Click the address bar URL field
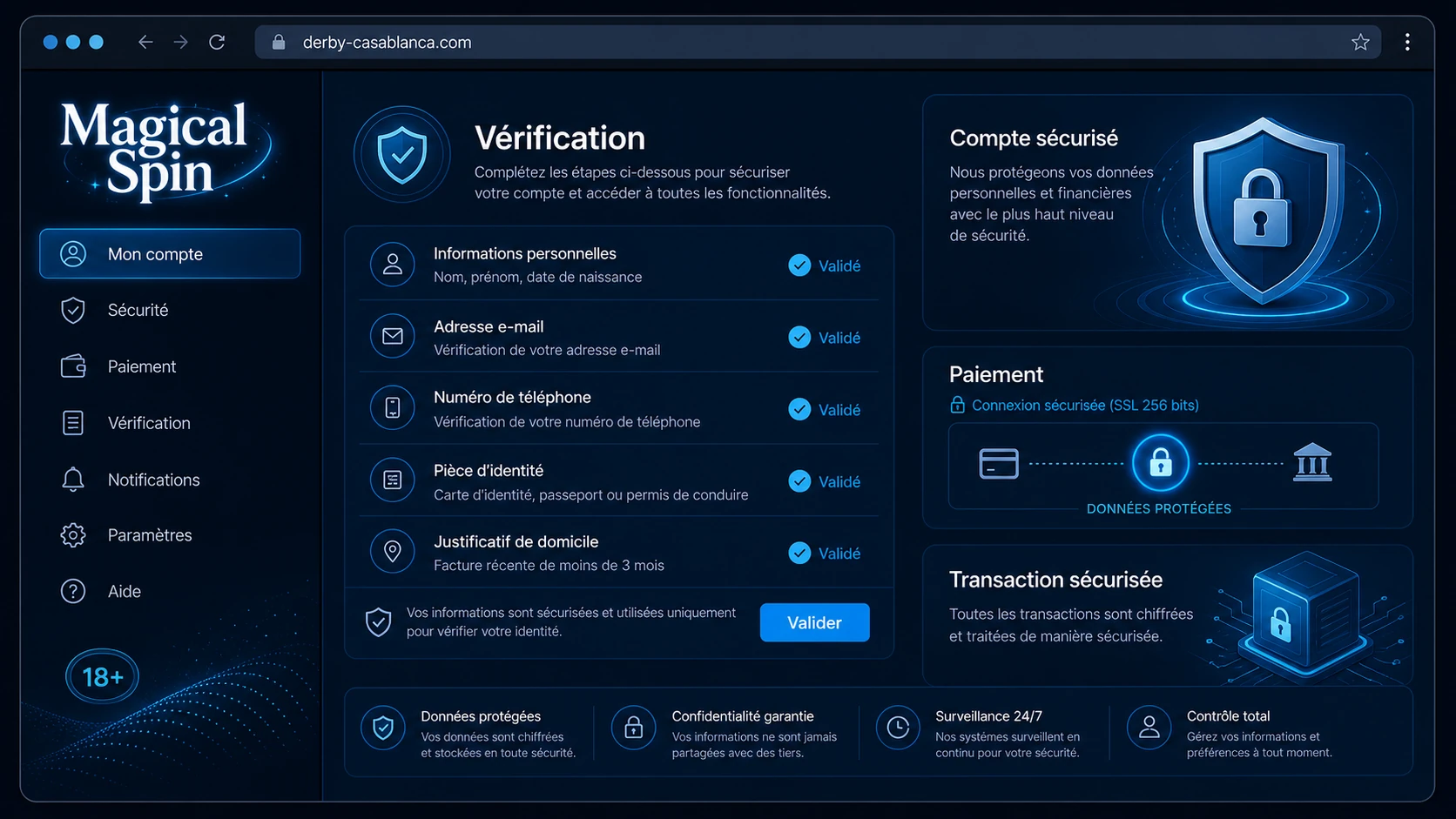This screenshot has height=819, width=1456. pos(818,42)
